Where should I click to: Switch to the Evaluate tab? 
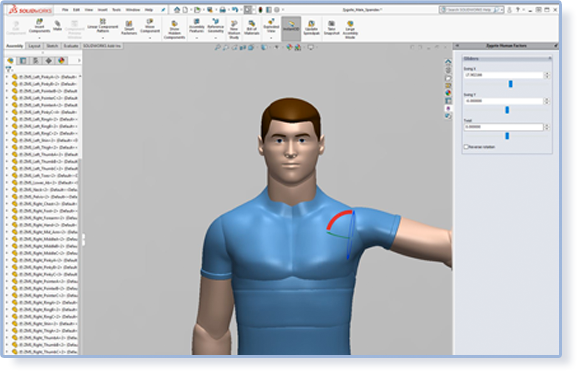pyautogui.click(x=71, y=46)
